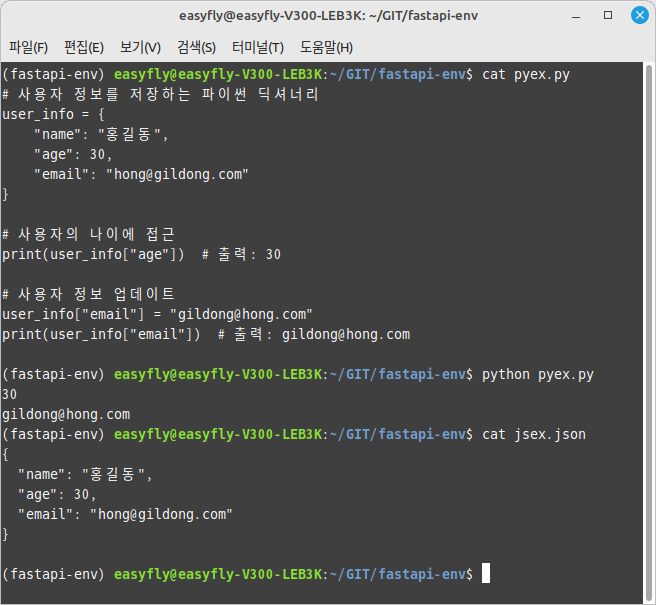Open the 도움말(H) menu
This screenshot has height=605, width=656.
pyautogui.click(x=326, y=47)
